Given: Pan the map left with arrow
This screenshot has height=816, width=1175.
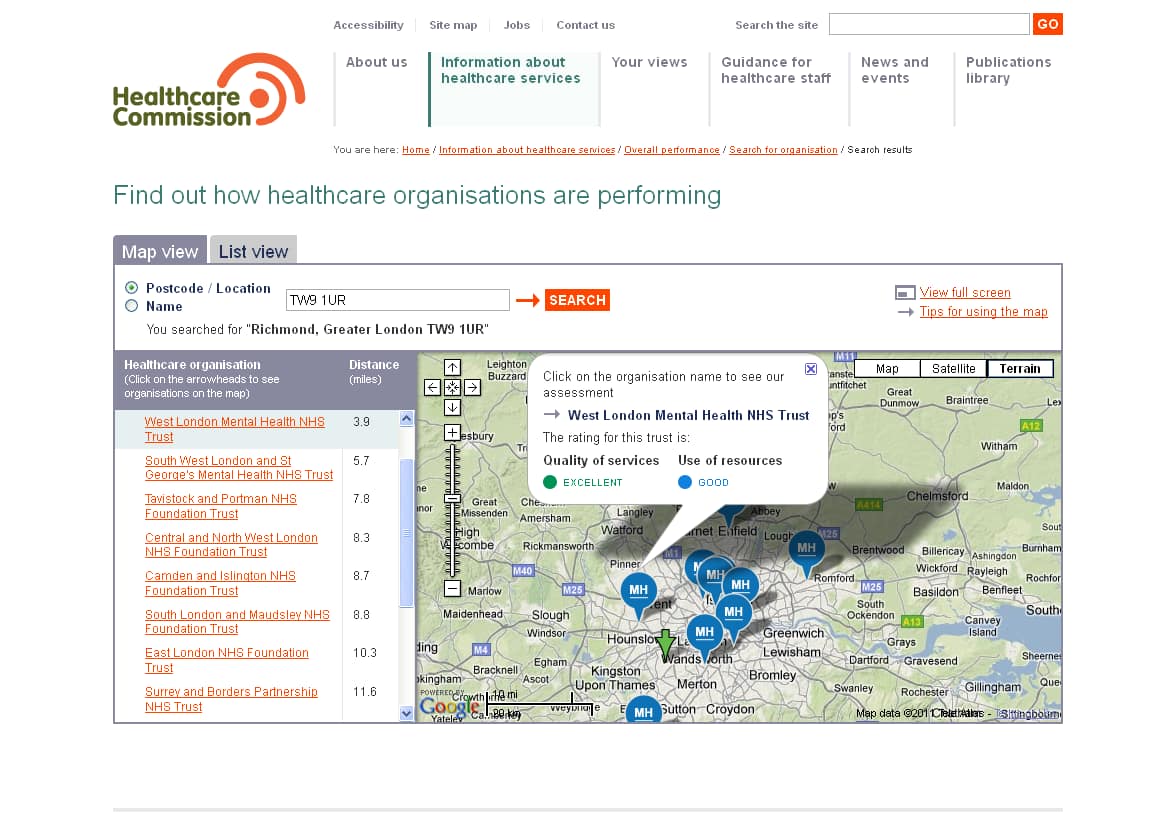Looking at the screenshot, I should pyautogui.click(x=432, y=387).
